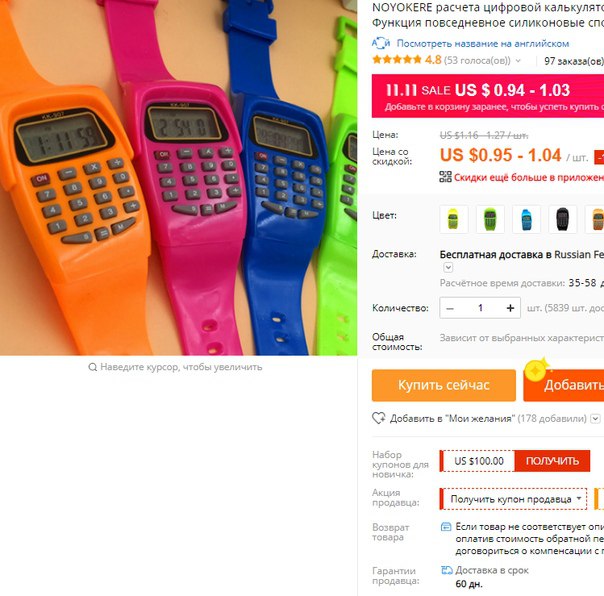604x596 pixels.
Task: Increase quantity with the plus button
Action: [510, 308]
